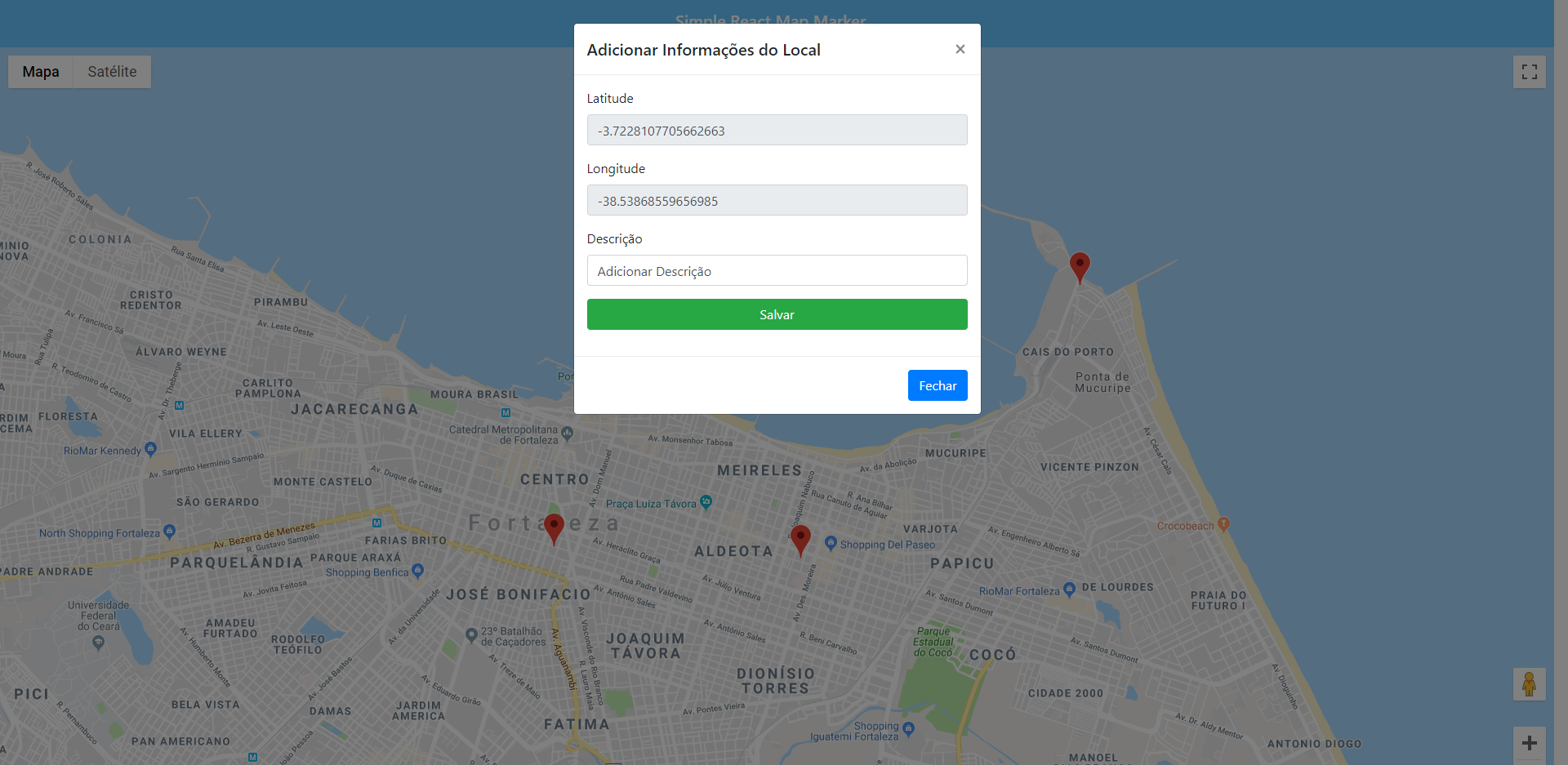This screenshot has height=765, width=1568.
Task: Click the metro station icon near Vila Ellery
Action: 179,405
